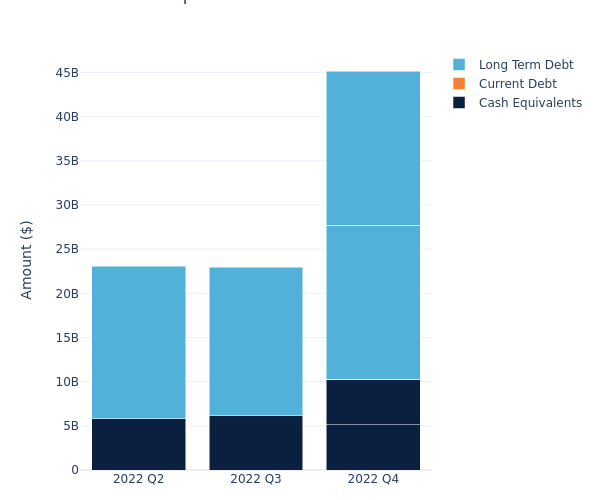
Task: Click the 2022 Q3 x-axis label
Action: pos(255,479)
